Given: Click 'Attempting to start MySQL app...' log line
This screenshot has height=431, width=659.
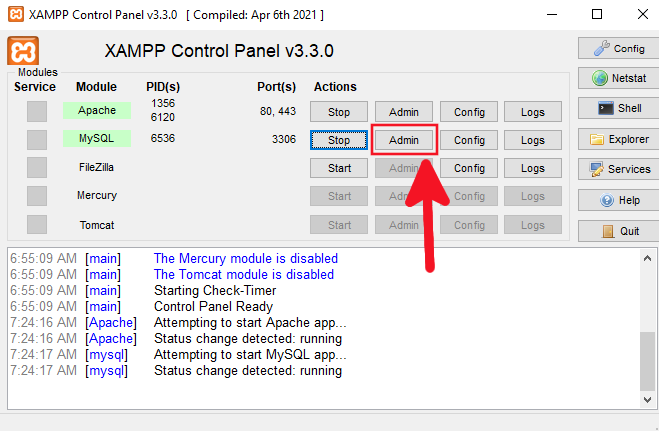Looking at the screenshot, I should click(x=250, y=355).
